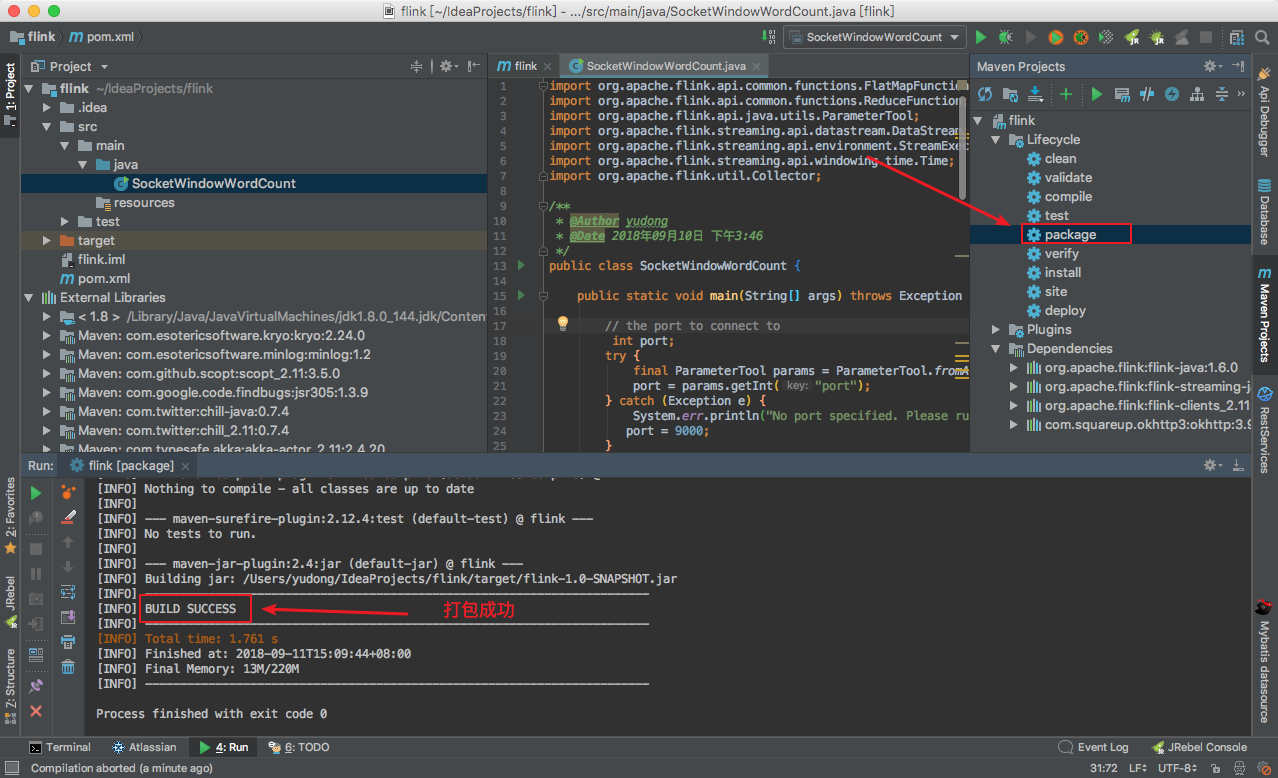Reimport all Maven projects
Image resolution: width=1278 pixels, height=778 pixels.
click(x=985, y=94)
